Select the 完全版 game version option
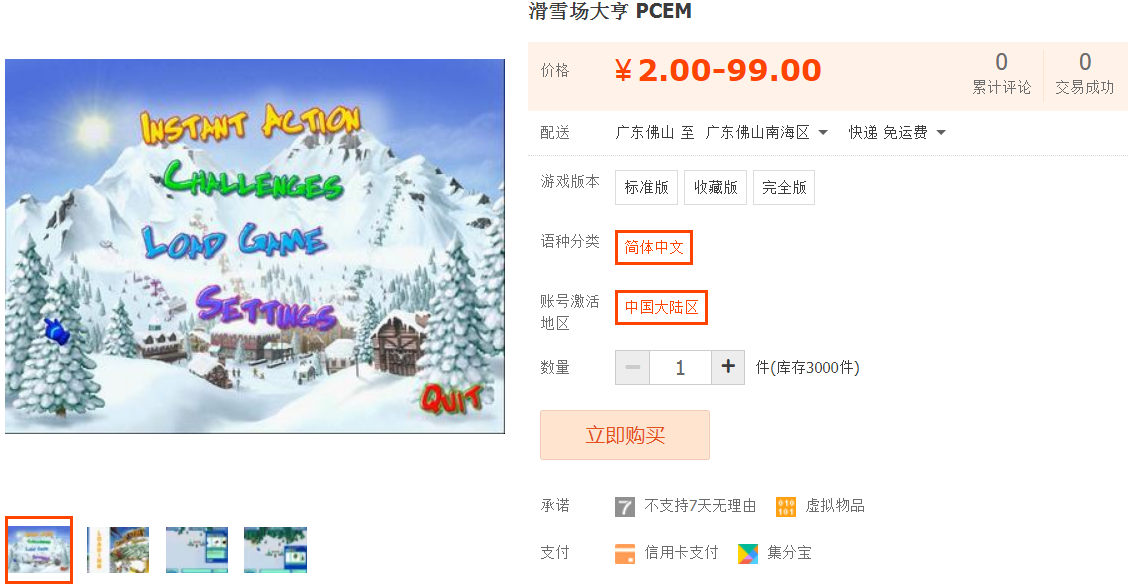Image resolution: width=1130 pixels, height=587 pixels. click(x=784, y=187)
